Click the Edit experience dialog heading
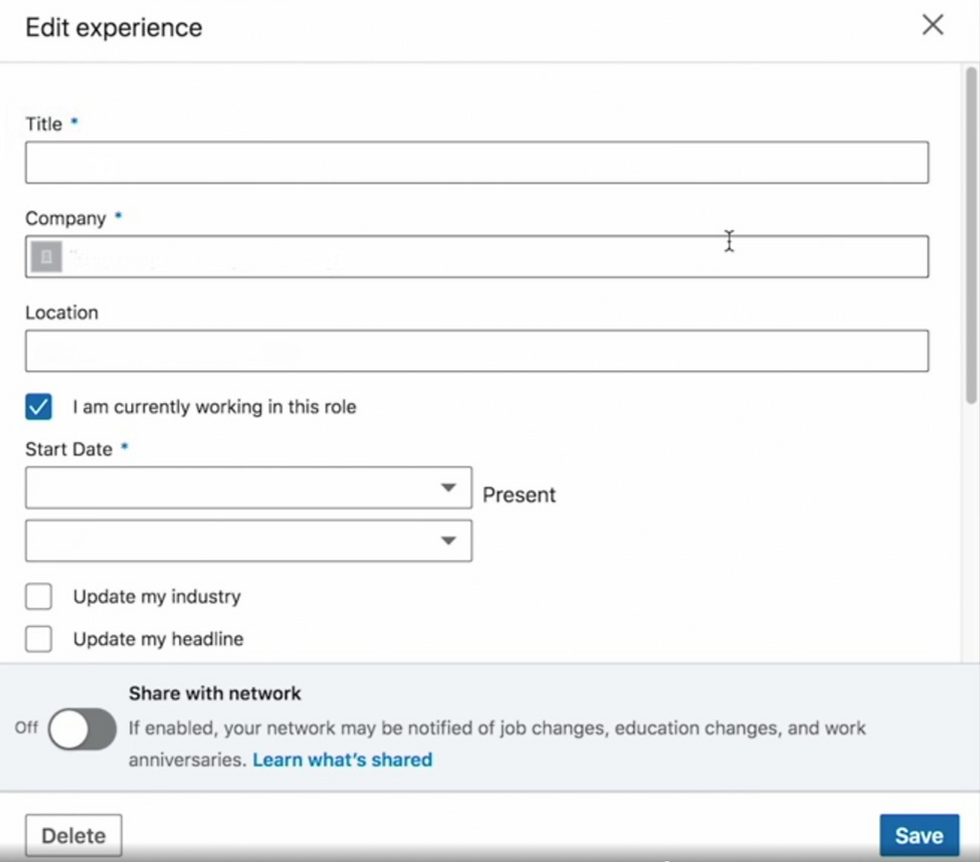 (114, 27)
